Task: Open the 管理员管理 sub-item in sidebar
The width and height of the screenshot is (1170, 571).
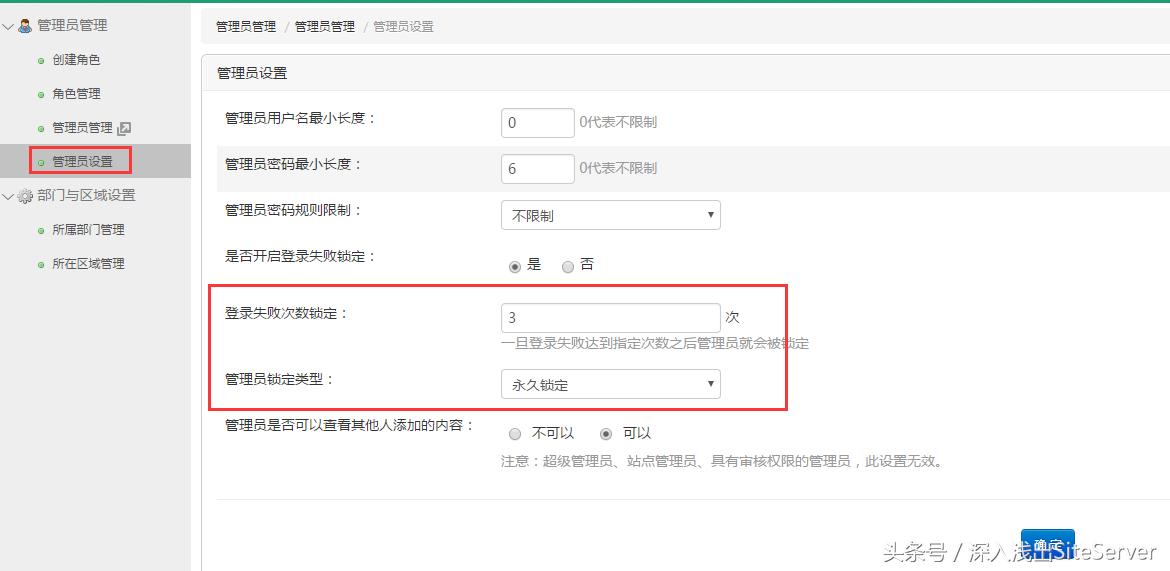Action: point(82,128)
